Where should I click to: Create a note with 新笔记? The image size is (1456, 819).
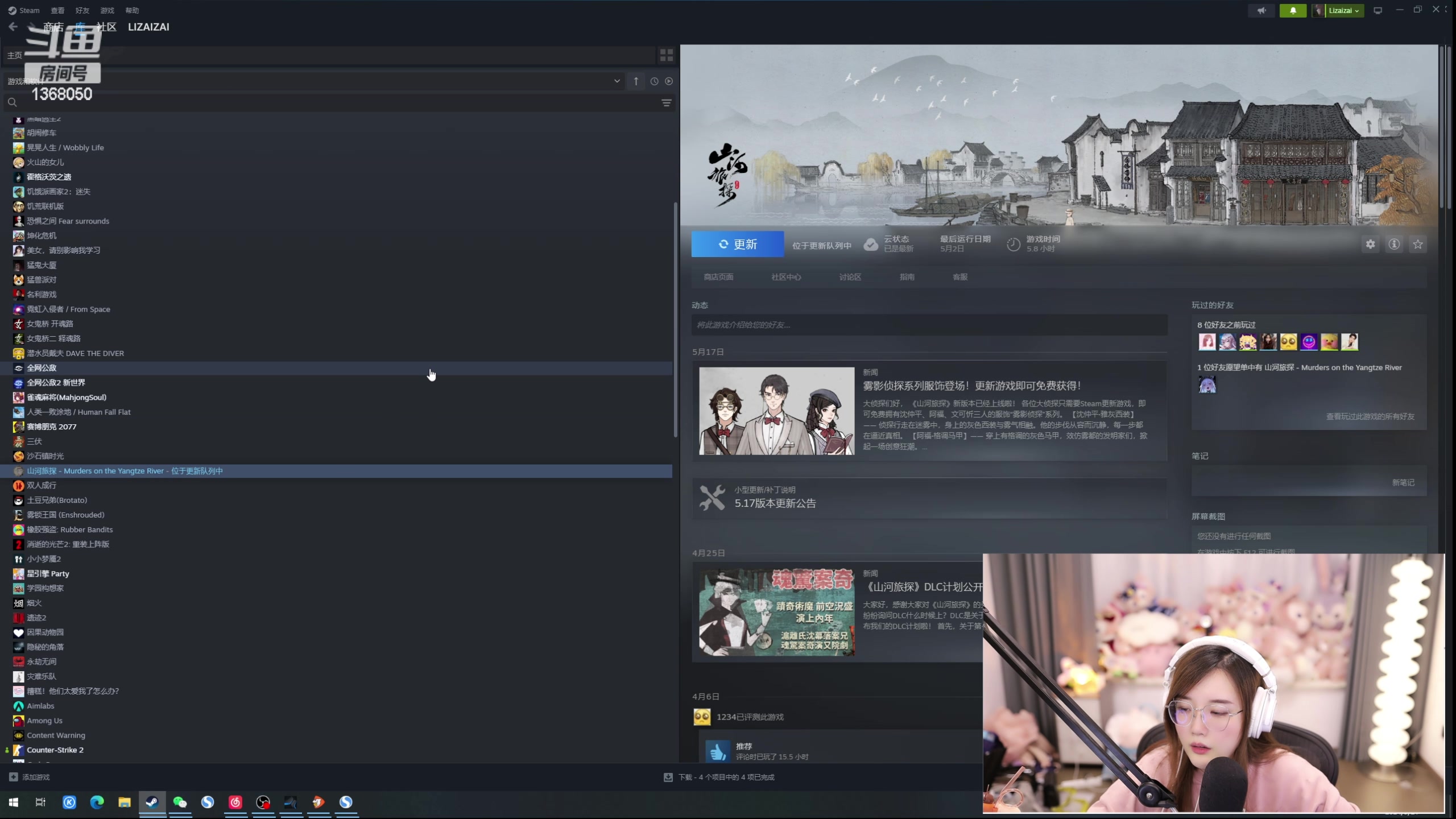1403,482
